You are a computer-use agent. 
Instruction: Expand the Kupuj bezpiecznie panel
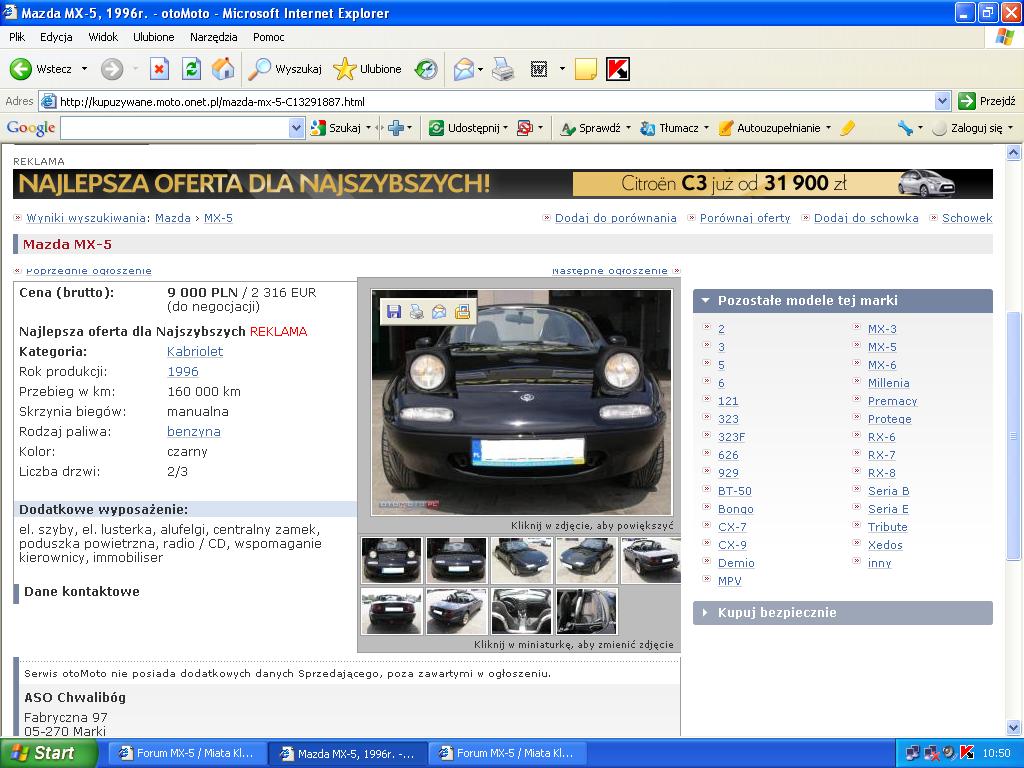pyautogui.click(x=842, y=613)
